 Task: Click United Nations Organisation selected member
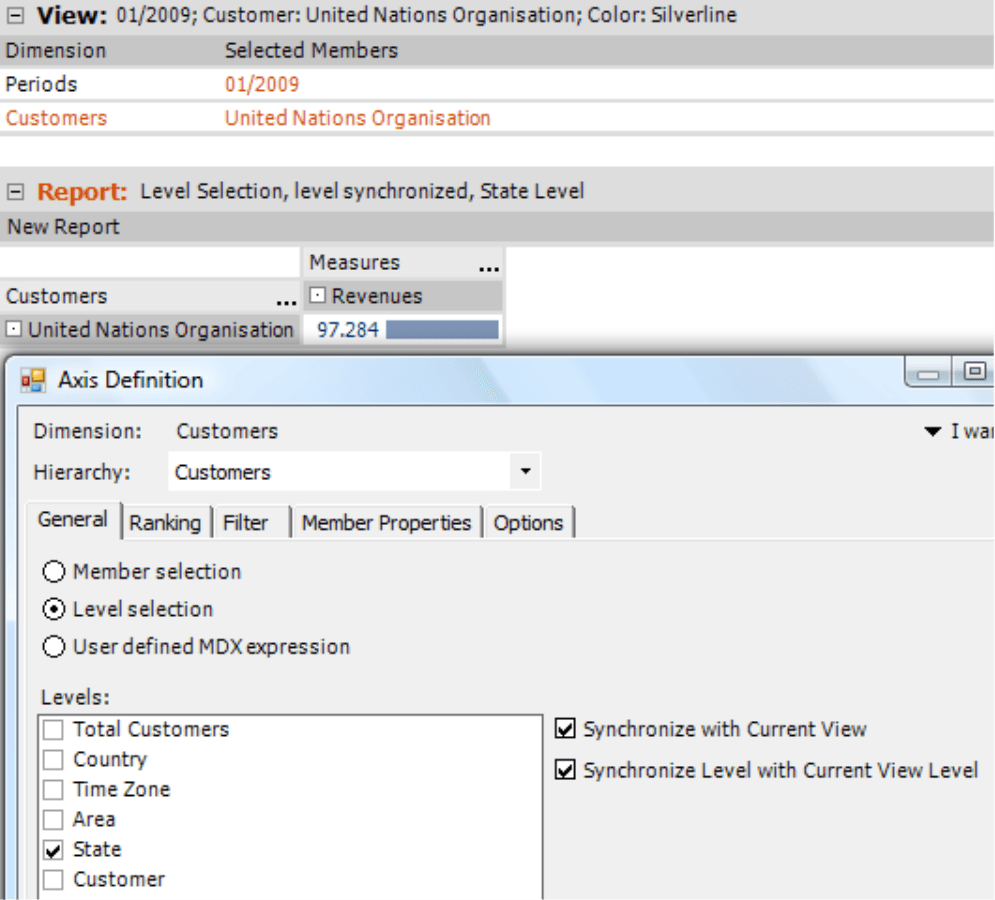pos(357,118)
